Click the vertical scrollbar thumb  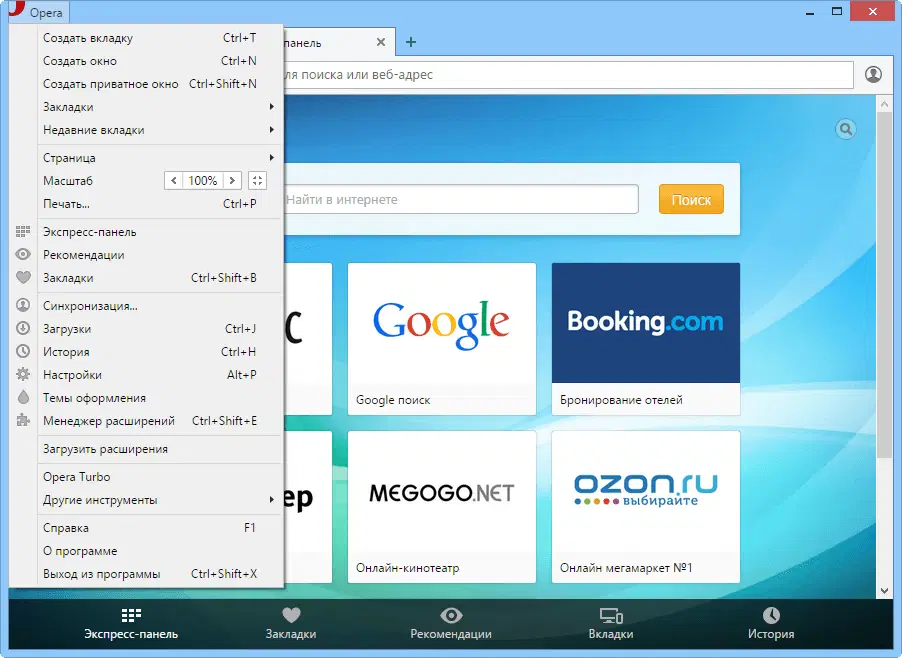884,285
